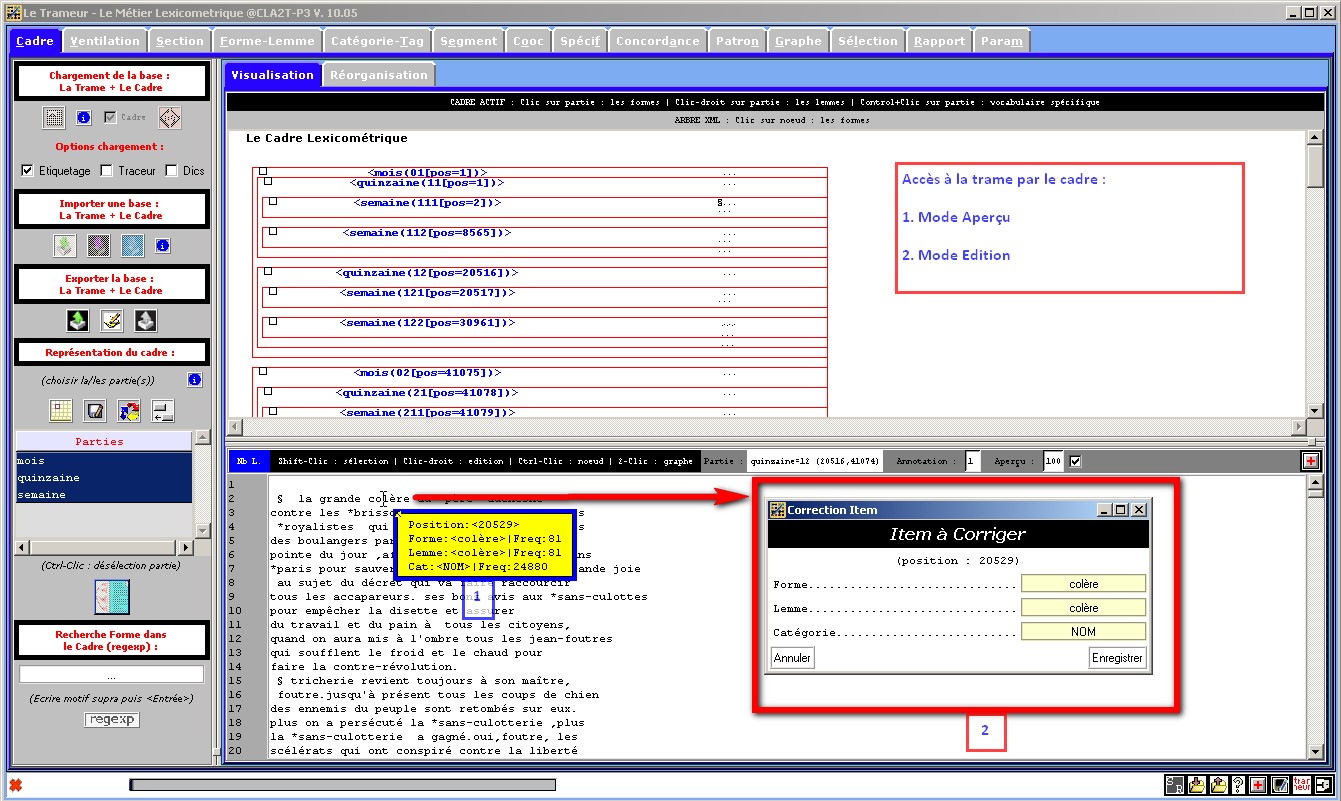Click red plus icon above text pane
Image resolution: width=1341 pixels, height=801 pixels.
click(1310, 461)
